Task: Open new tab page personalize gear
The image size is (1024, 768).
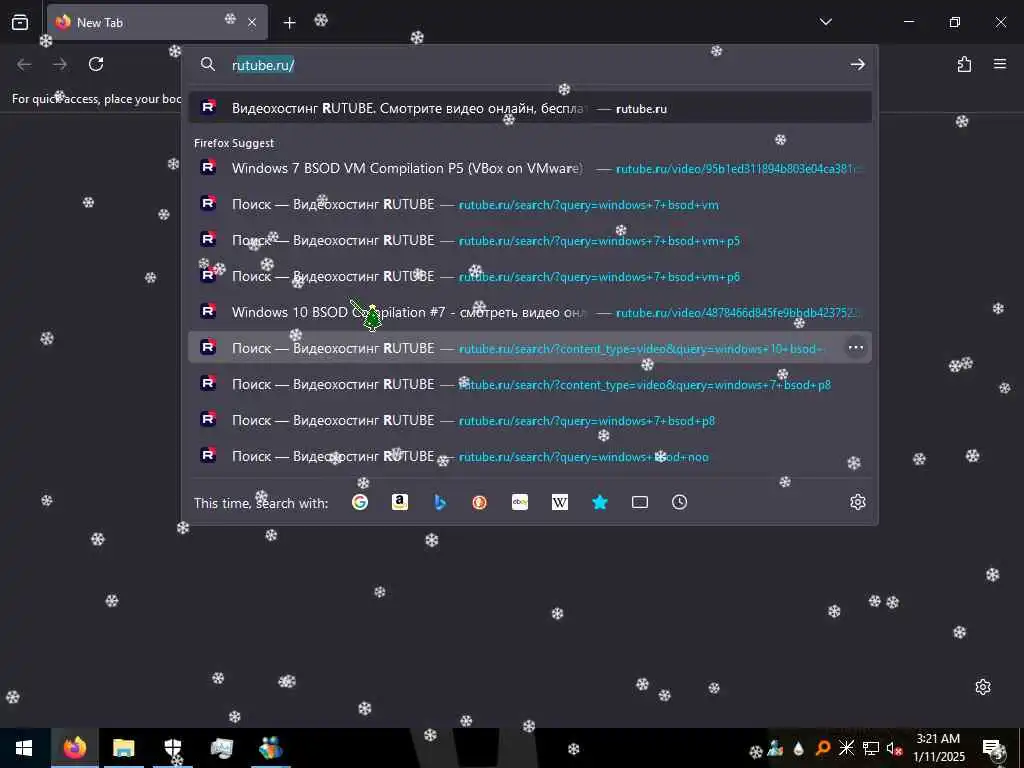Action: point(983,686)
